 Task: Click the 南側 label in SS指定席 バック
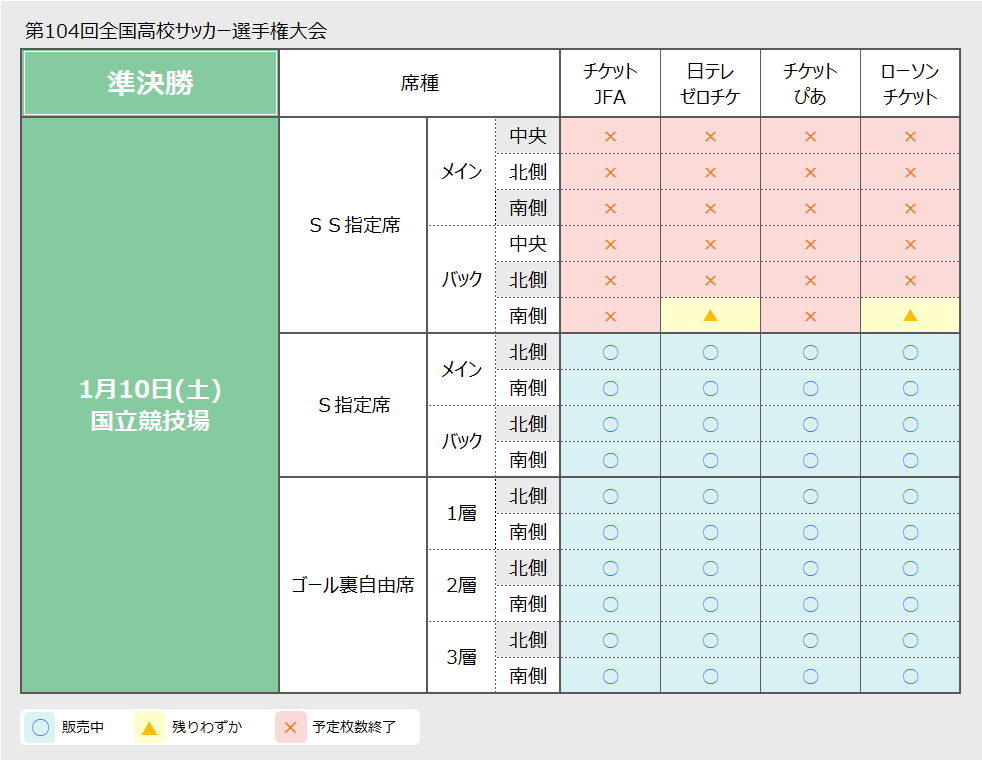click(x=528, y=316)
